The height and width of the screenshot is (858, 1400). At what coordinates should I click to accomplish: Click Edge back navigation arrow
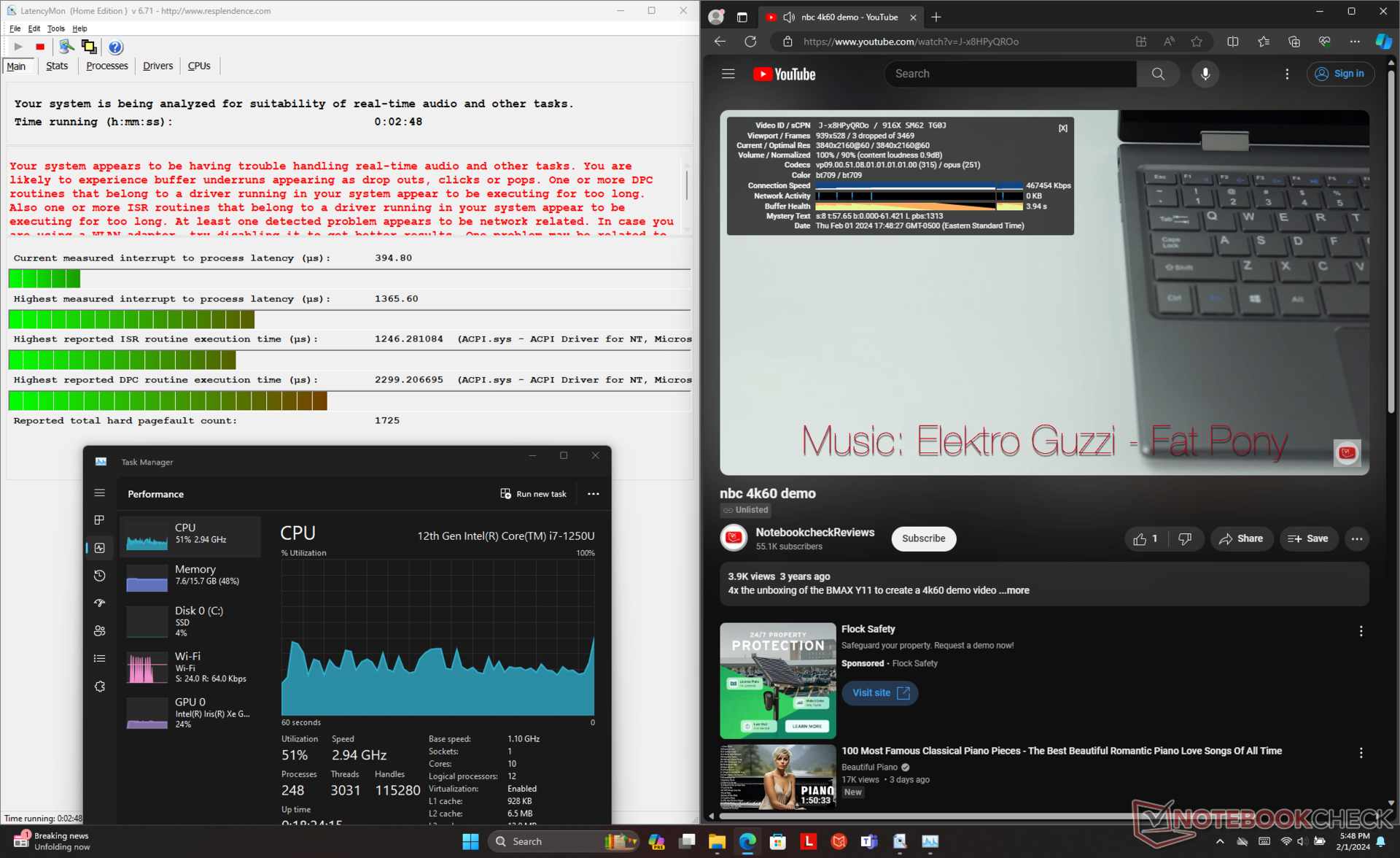pos(720,42)
